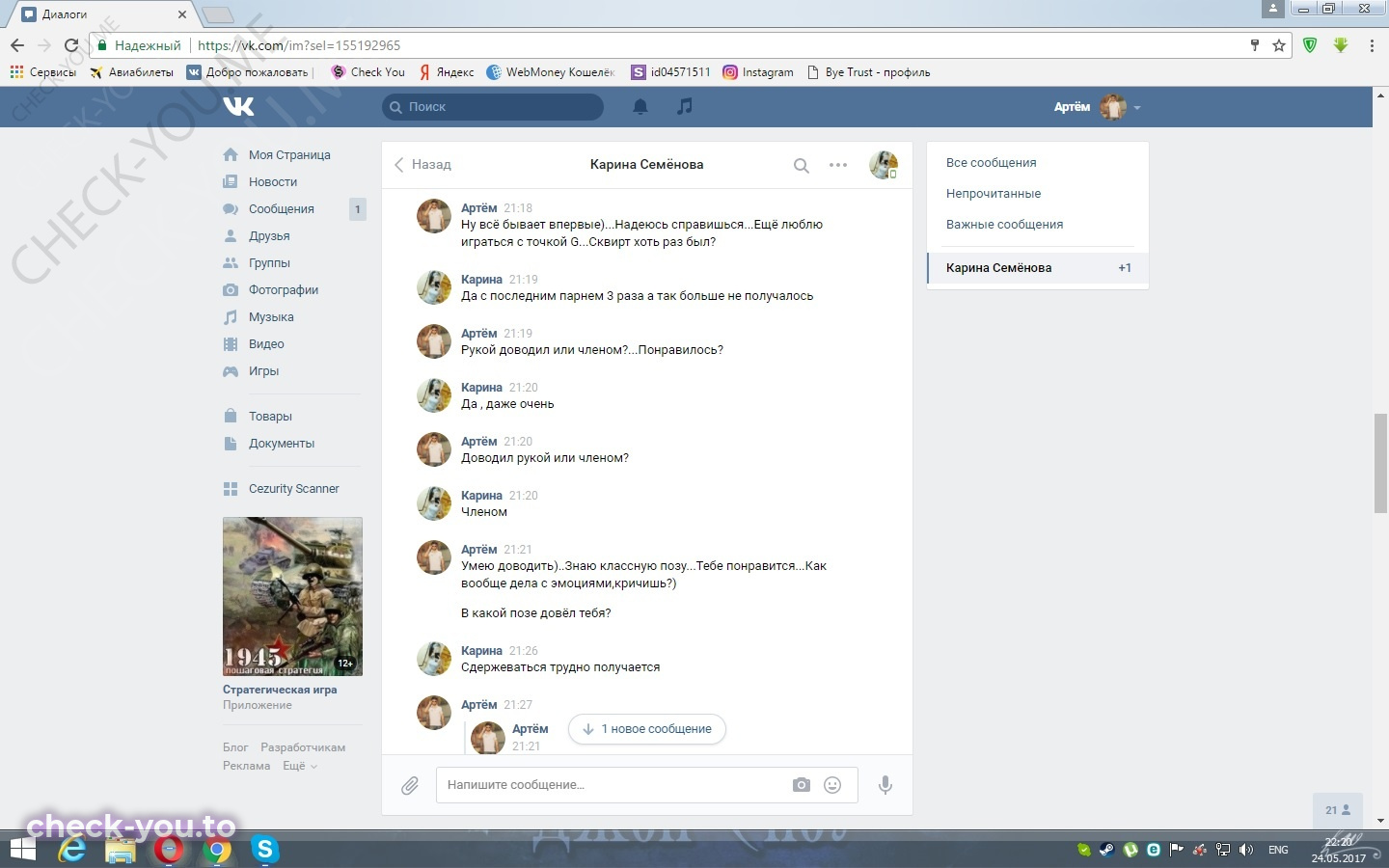Click the green shield extension icon
The width and height of the screenshot is (1389, 868).
point(1310,45)
